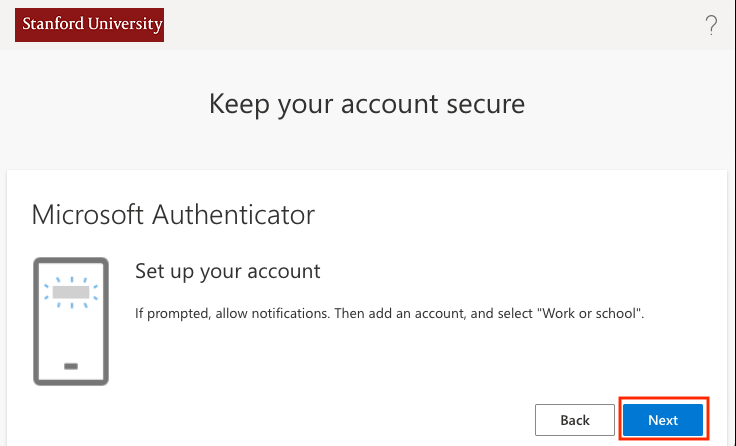Click the quoted "Work or school" text
This screenshot has height=446, width=736.
point(590,314)
